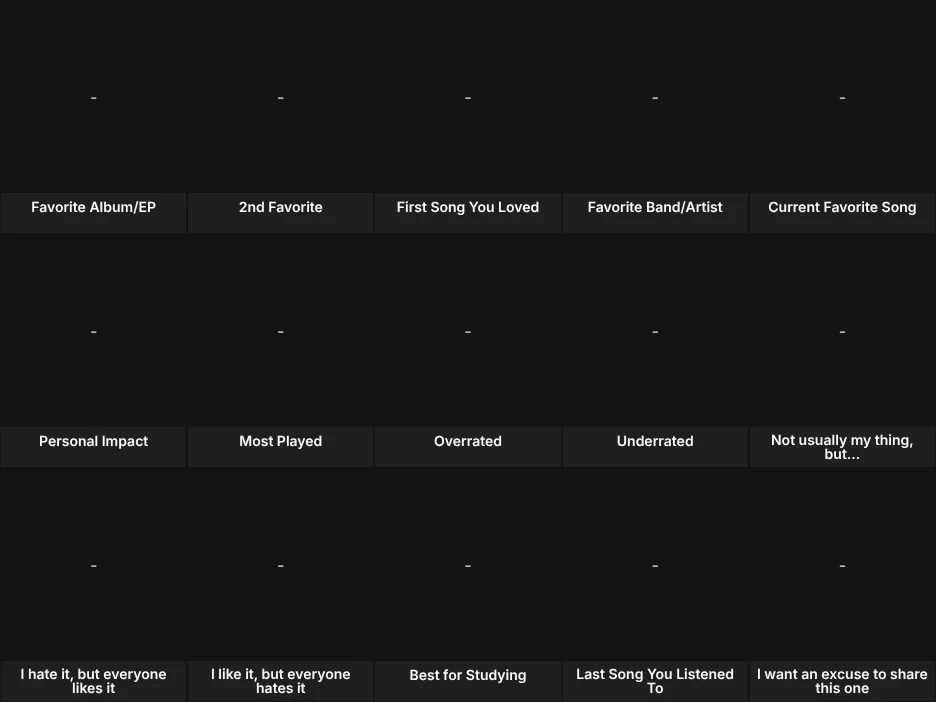This screenshot has width=936, height=702.
Task: Select the Last Song You Listened To label
Action: point(655,681)
